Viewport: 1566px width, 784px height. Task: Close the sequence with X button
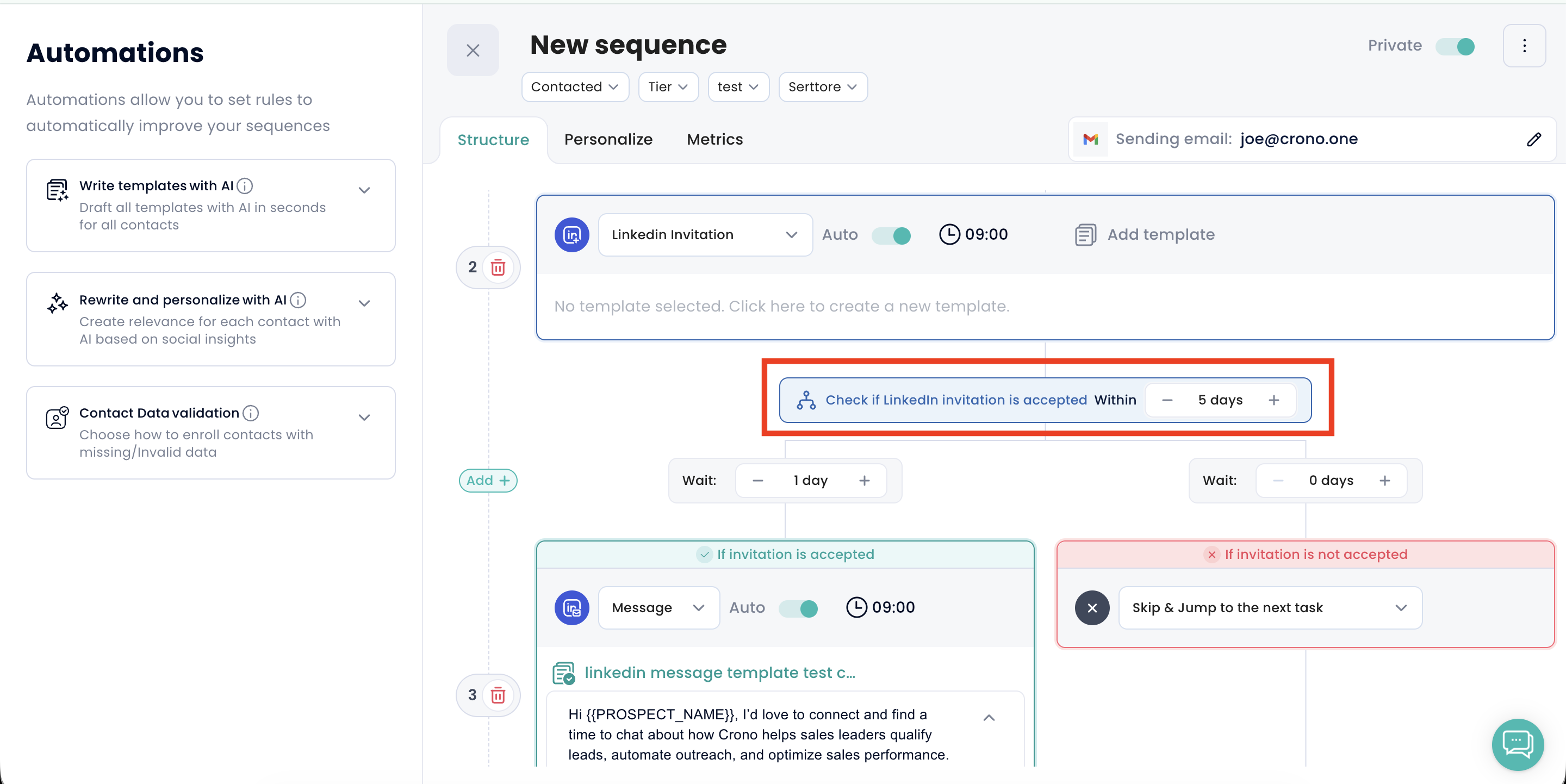pos(473,51)
